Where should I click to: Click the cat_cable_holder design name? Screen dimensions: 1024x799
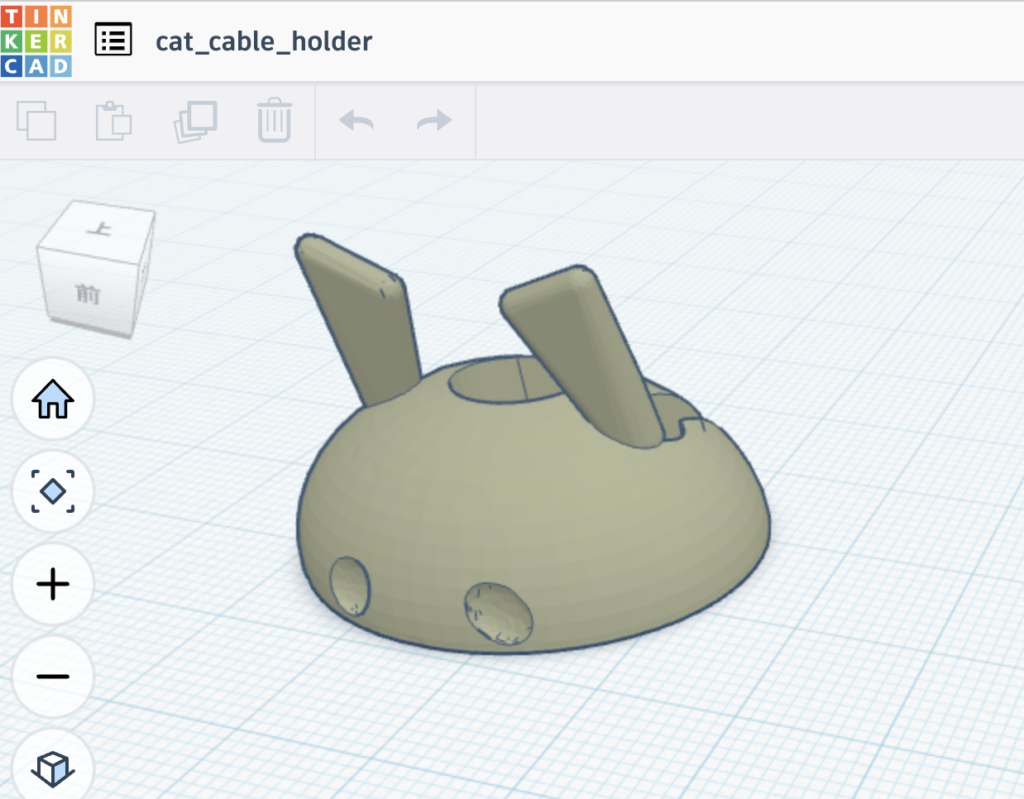coord(264,41)
